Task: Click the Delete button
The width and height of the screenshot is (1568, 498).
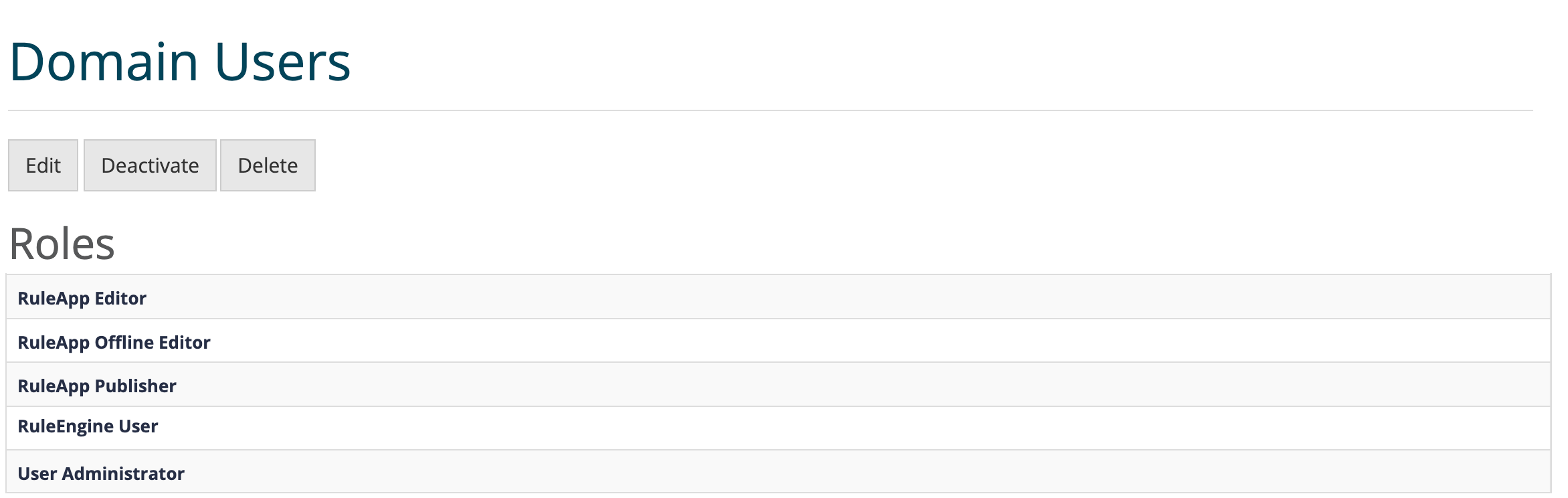Action: [x=268, y=165]
